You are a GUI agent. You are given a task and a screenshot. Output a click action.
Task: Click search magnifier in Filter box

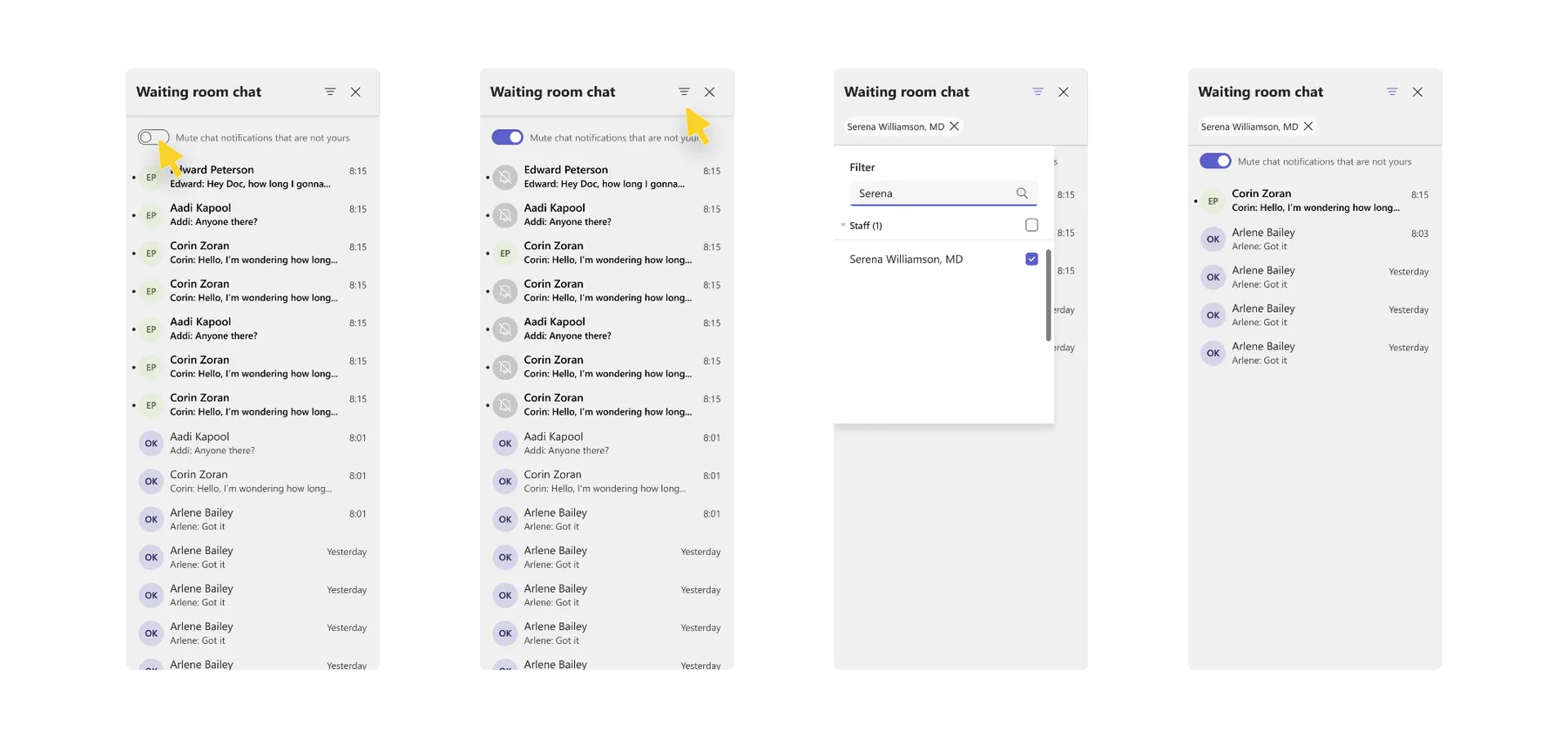[x=1022, y=193]
